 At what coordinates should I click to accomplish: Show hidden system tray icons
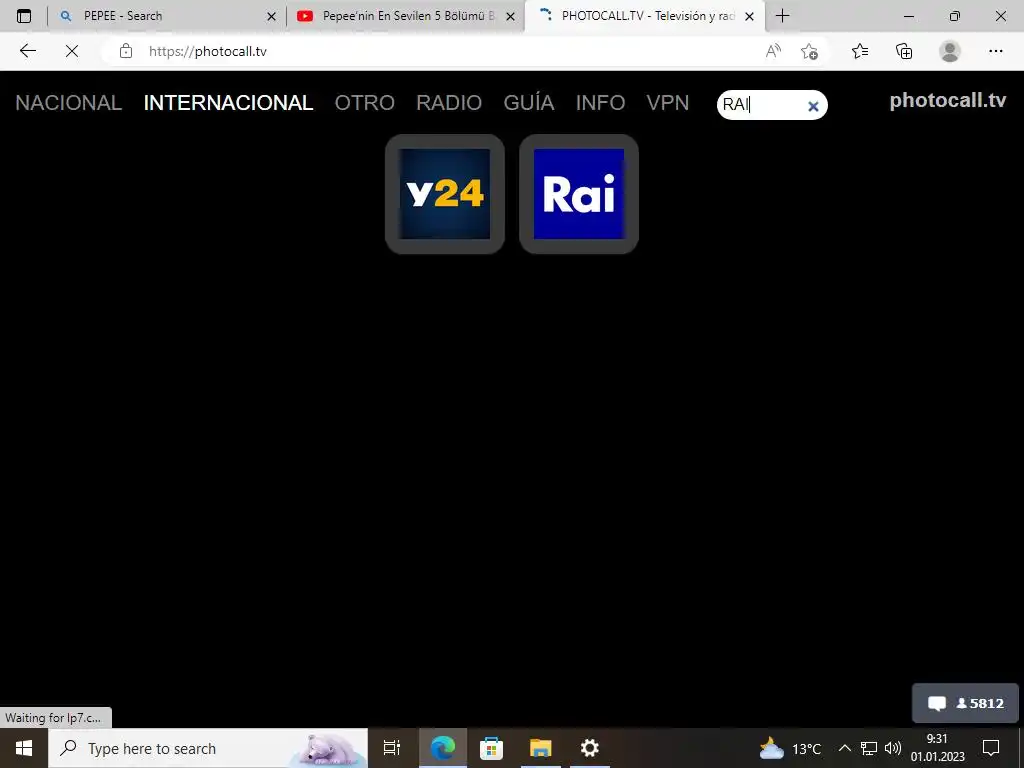[844, 748]
